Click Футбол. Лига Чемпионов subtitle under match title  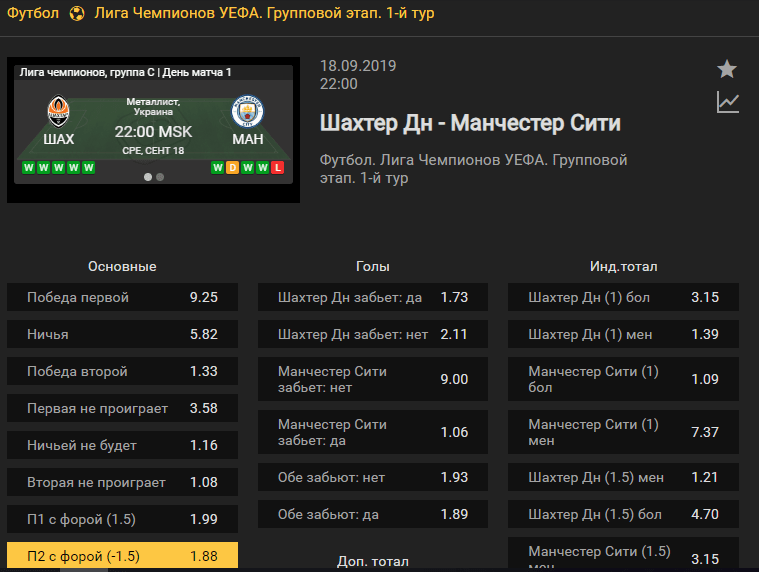(473, 168)
